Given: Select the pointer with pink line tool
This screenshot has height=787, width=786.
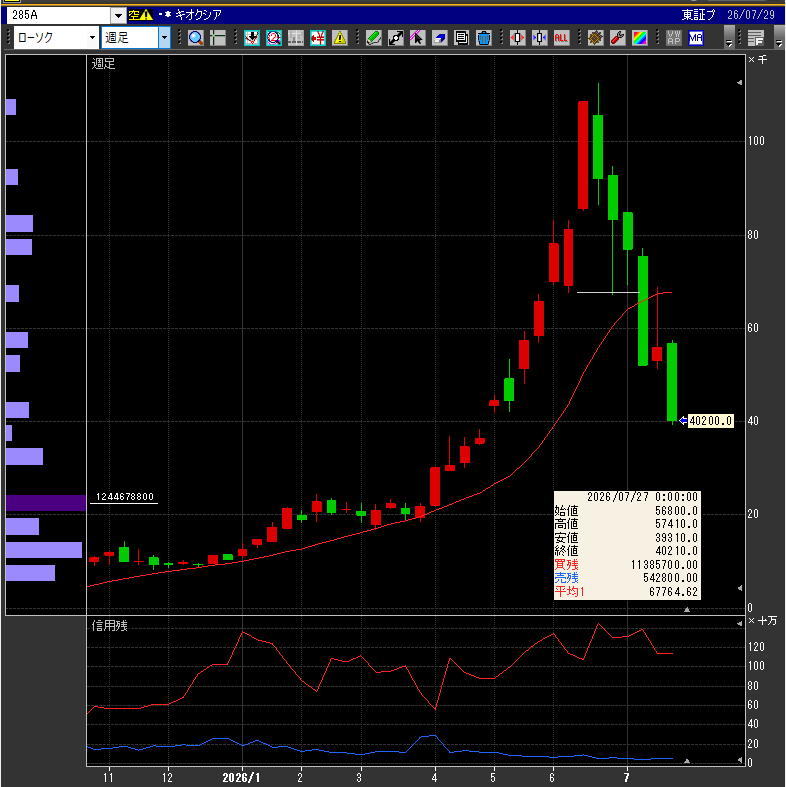Looking at the screenshot, I should click(x=418, y=38).
